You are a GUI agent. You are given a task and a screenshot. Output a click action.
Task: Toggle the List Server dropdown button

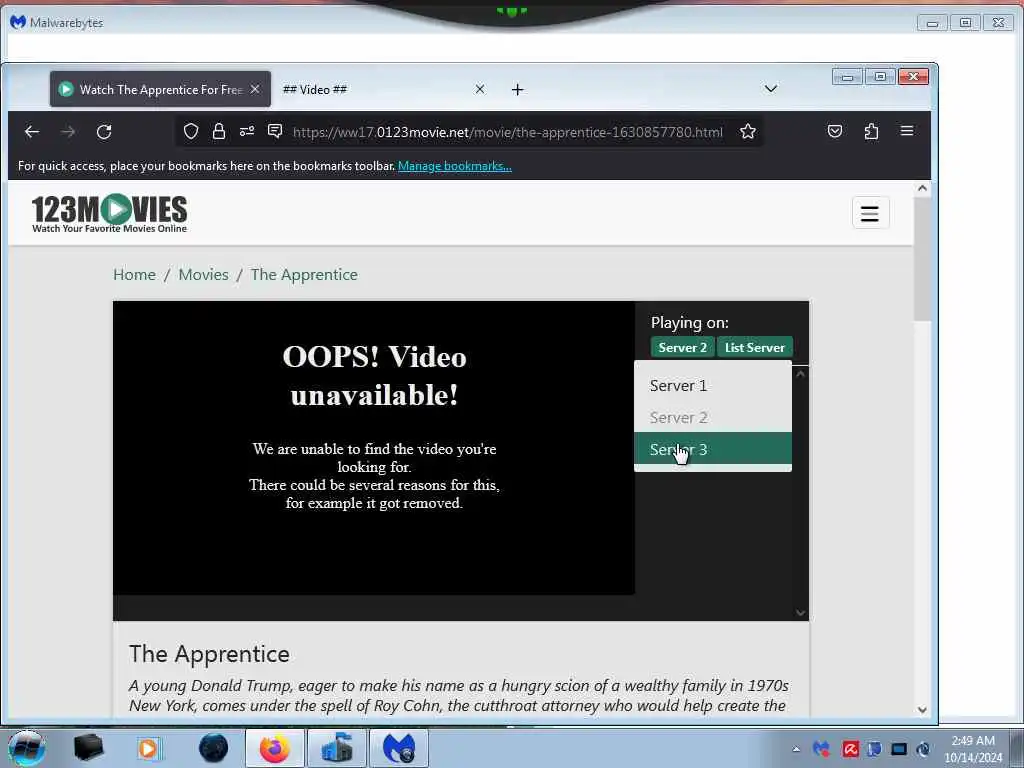click(755, 347)
